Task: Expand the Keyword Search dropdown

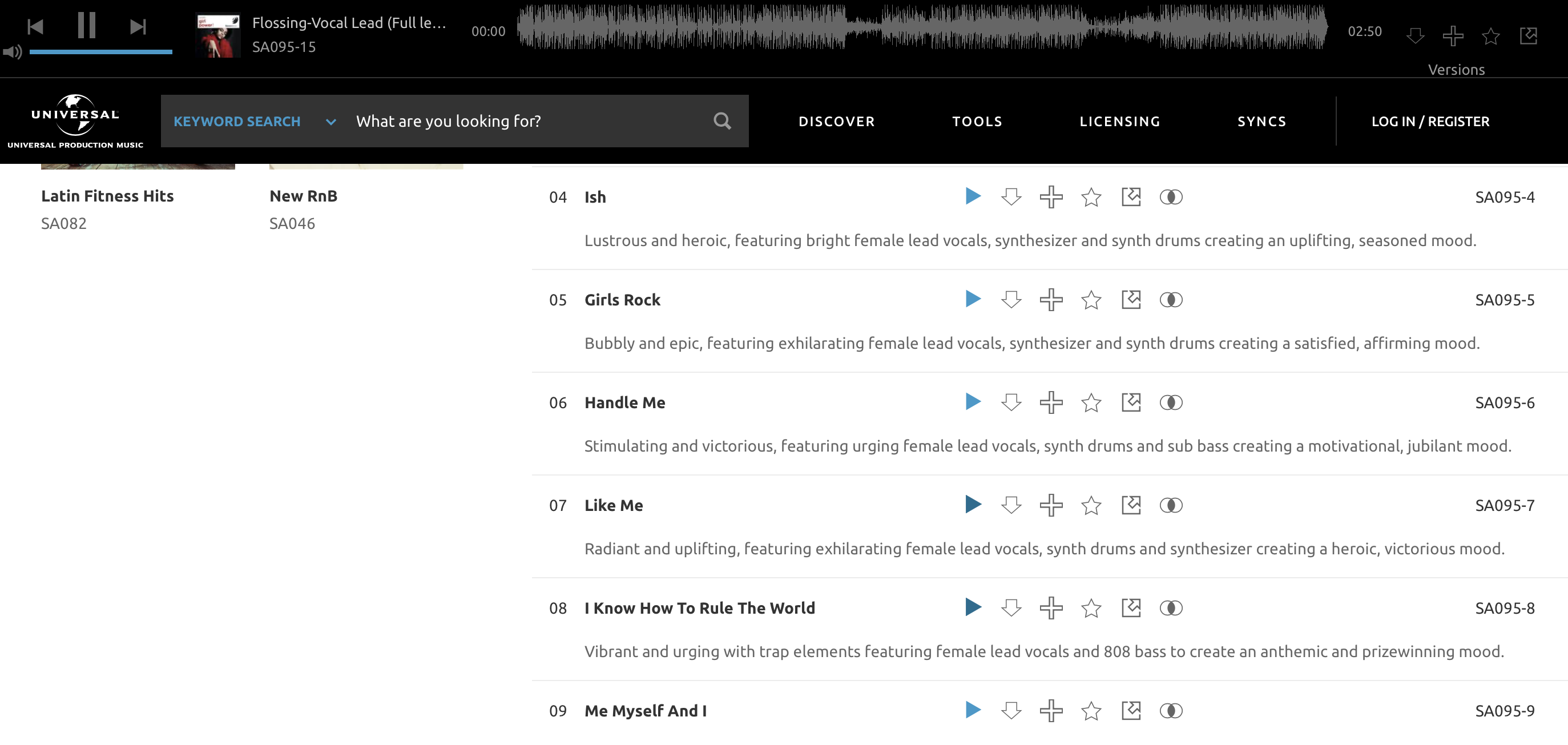Action: click(330, 122)
